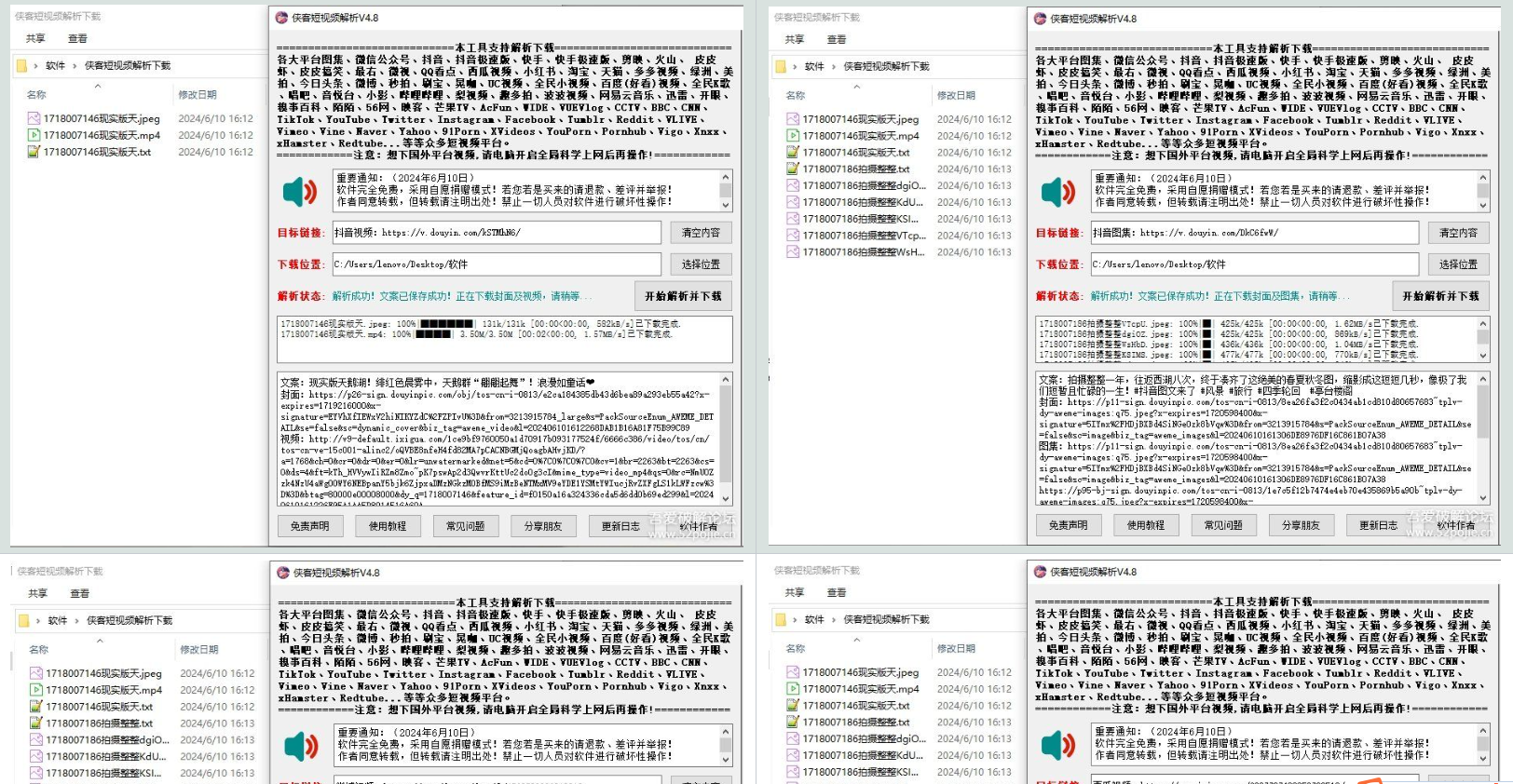This screenshot has width=1513, height=784.
Task: Select the 拍摄整整WsH image file icon
Action: [x=793, y=252]
